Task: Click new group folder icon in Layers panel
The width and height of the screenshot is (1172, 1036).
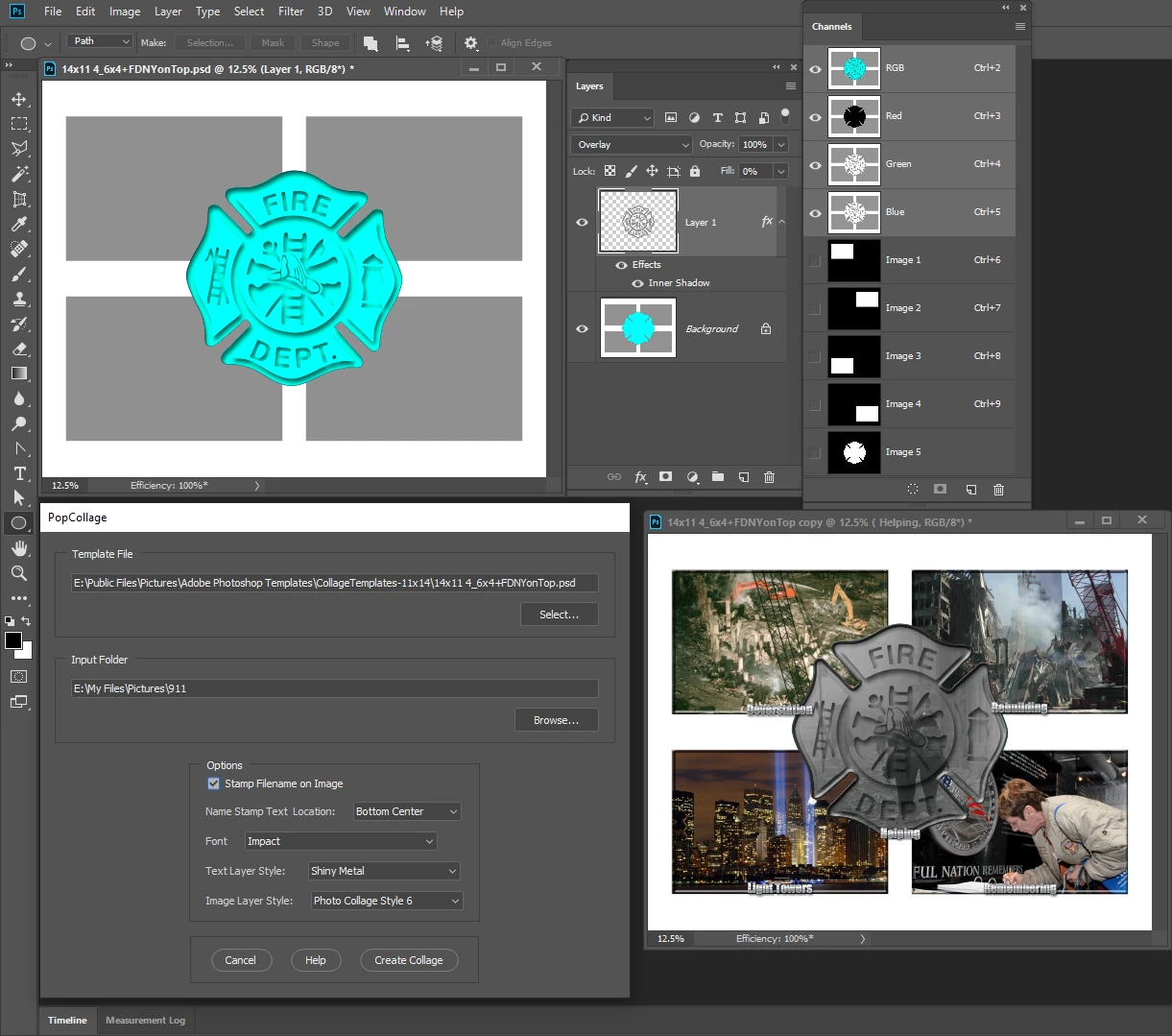Action: click(717, 477)
